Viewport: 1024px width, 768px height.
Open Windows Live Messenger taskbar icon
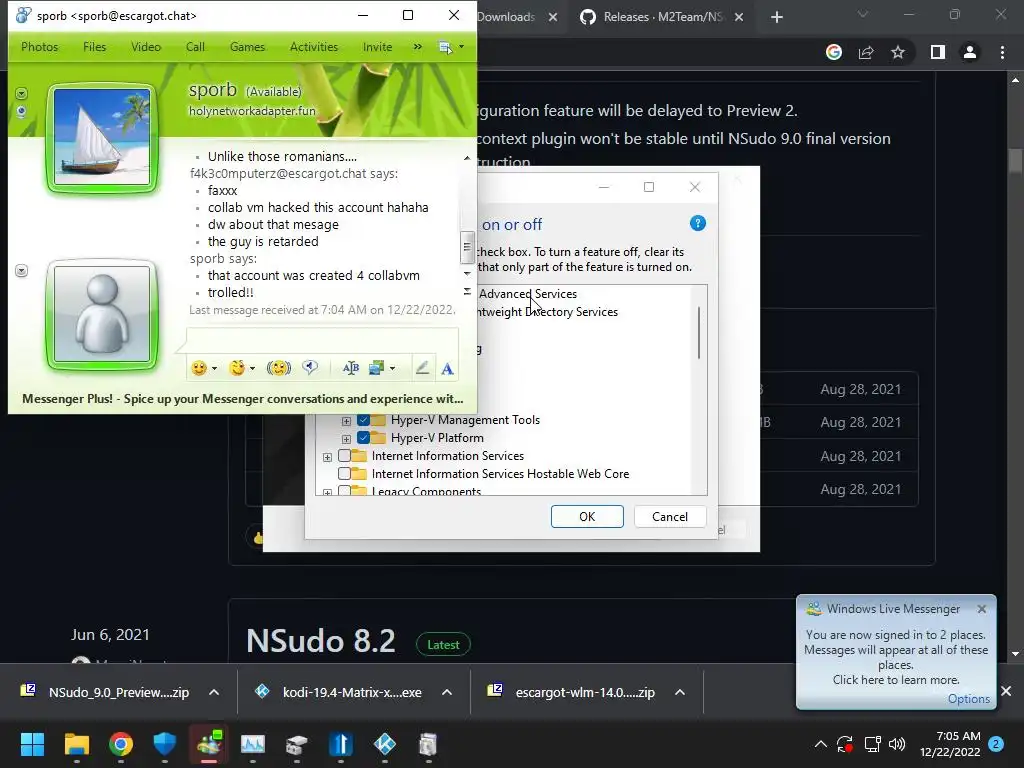coord(209,744)
